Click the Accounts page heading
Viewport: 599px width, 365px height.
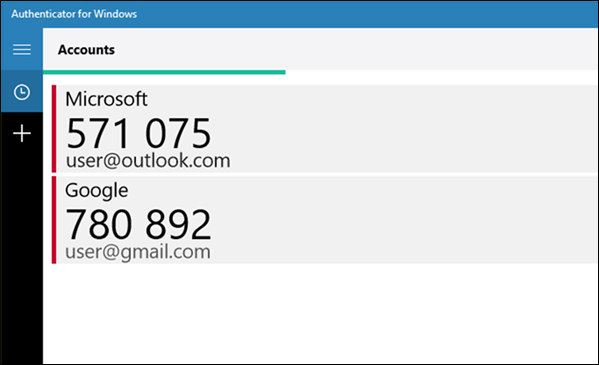86,50
